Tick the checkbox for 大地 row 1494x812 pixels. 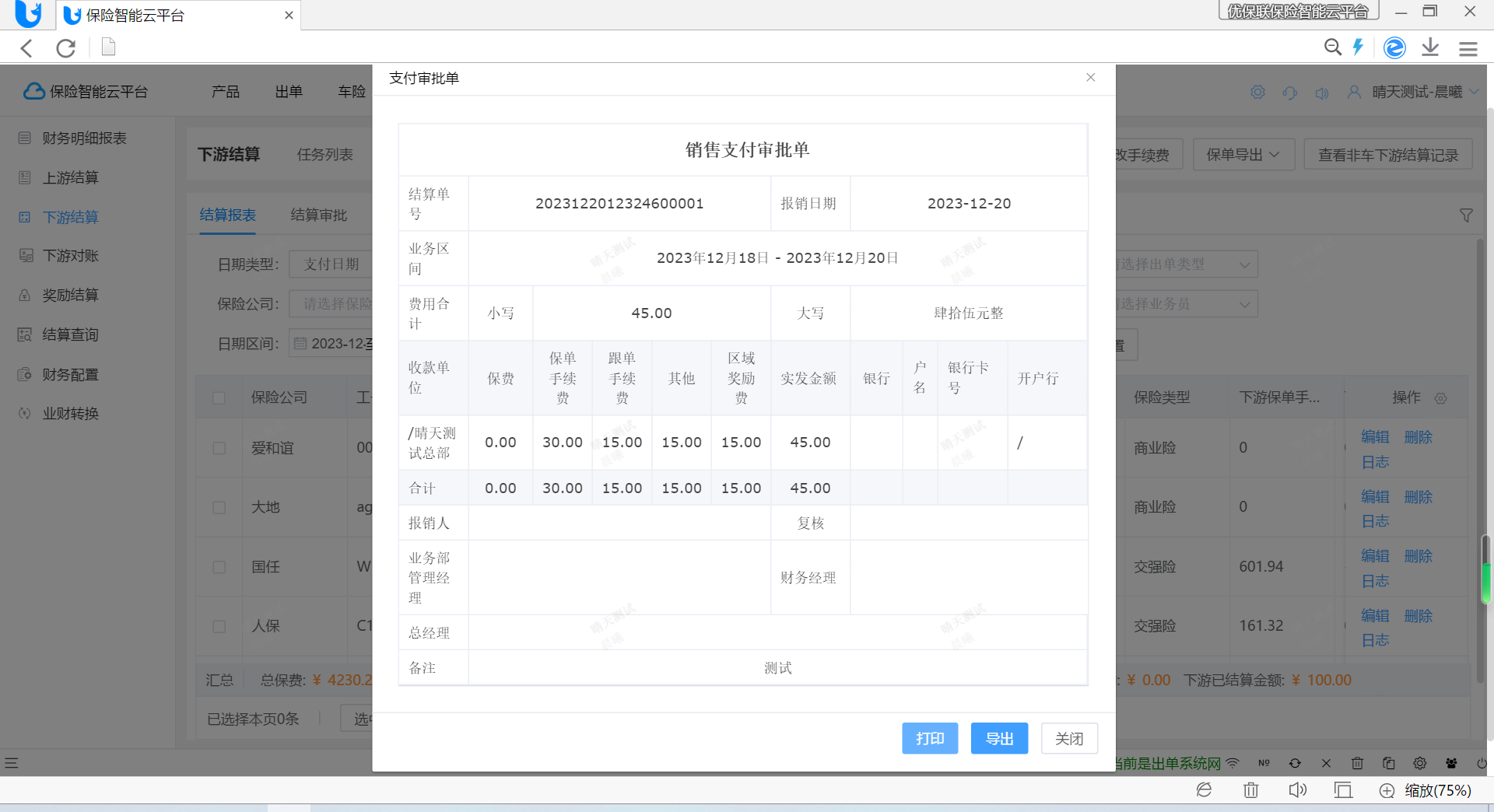219,507
